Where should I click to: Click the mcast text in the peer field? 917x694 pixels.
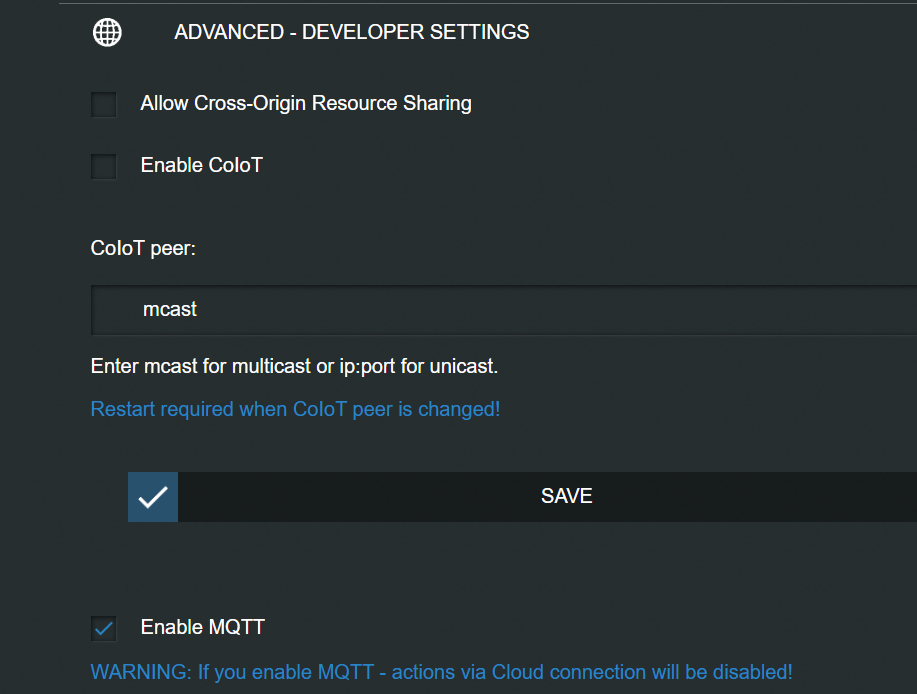point(170,310)
